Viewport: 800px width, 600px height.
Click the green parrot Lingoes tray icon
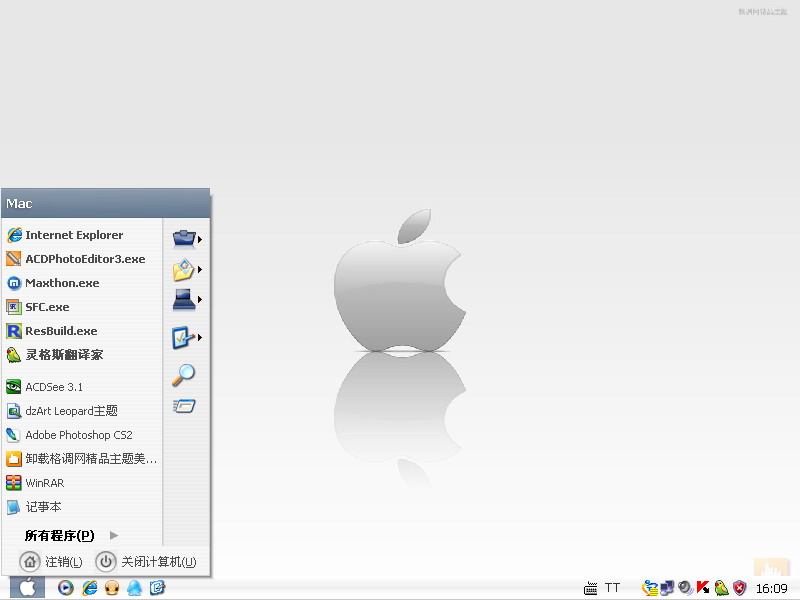[x=721, y=588]
